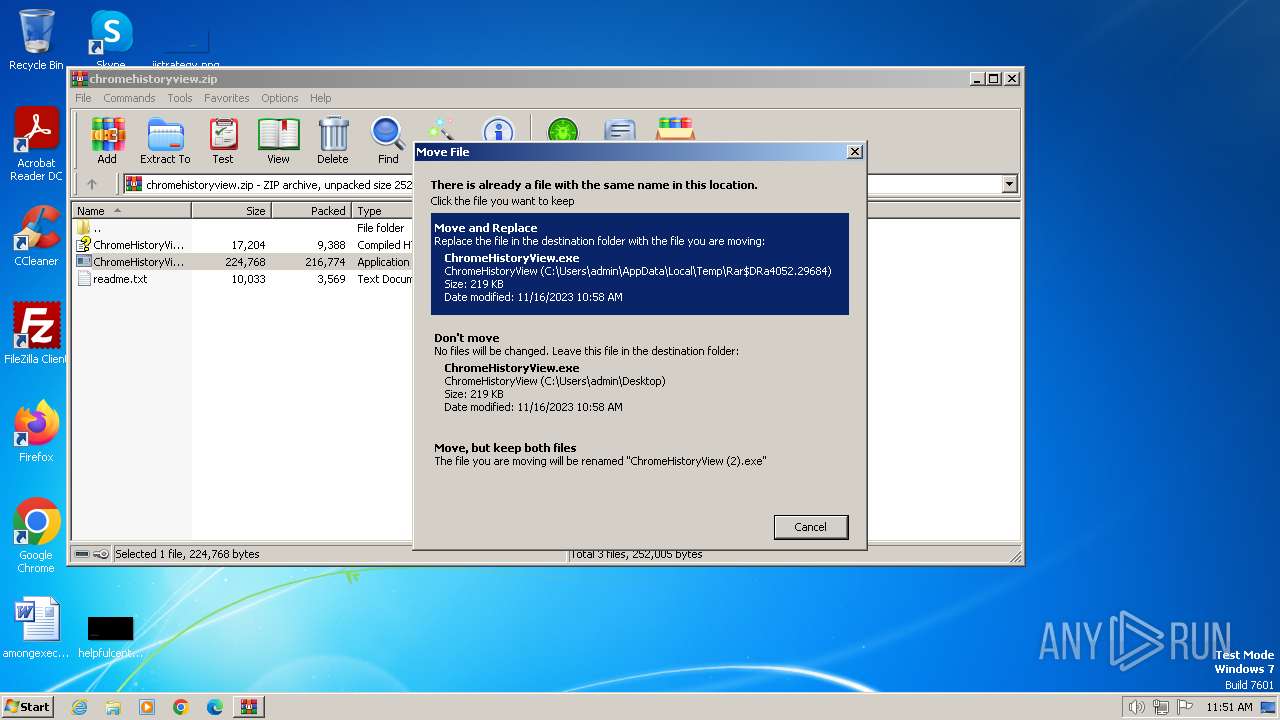Click the Test archive icon
This screenshot has height=720, width=1280.
[223, 140]
